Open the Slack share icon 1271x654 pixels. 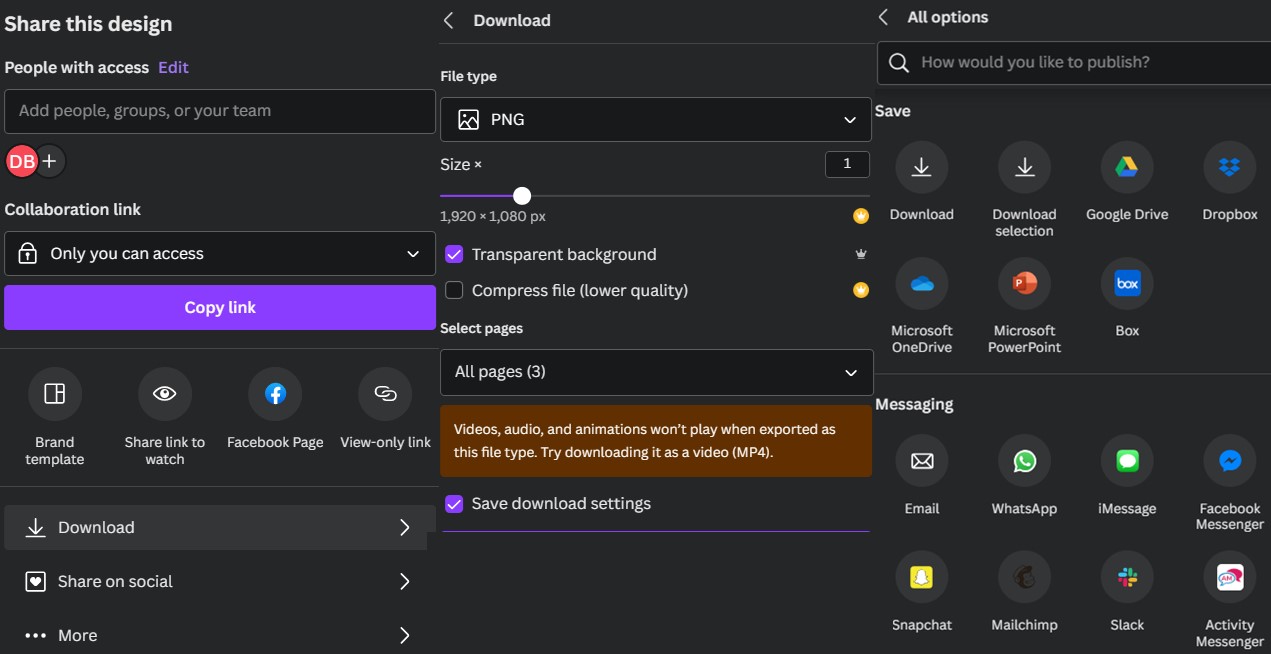(1127, 577)
